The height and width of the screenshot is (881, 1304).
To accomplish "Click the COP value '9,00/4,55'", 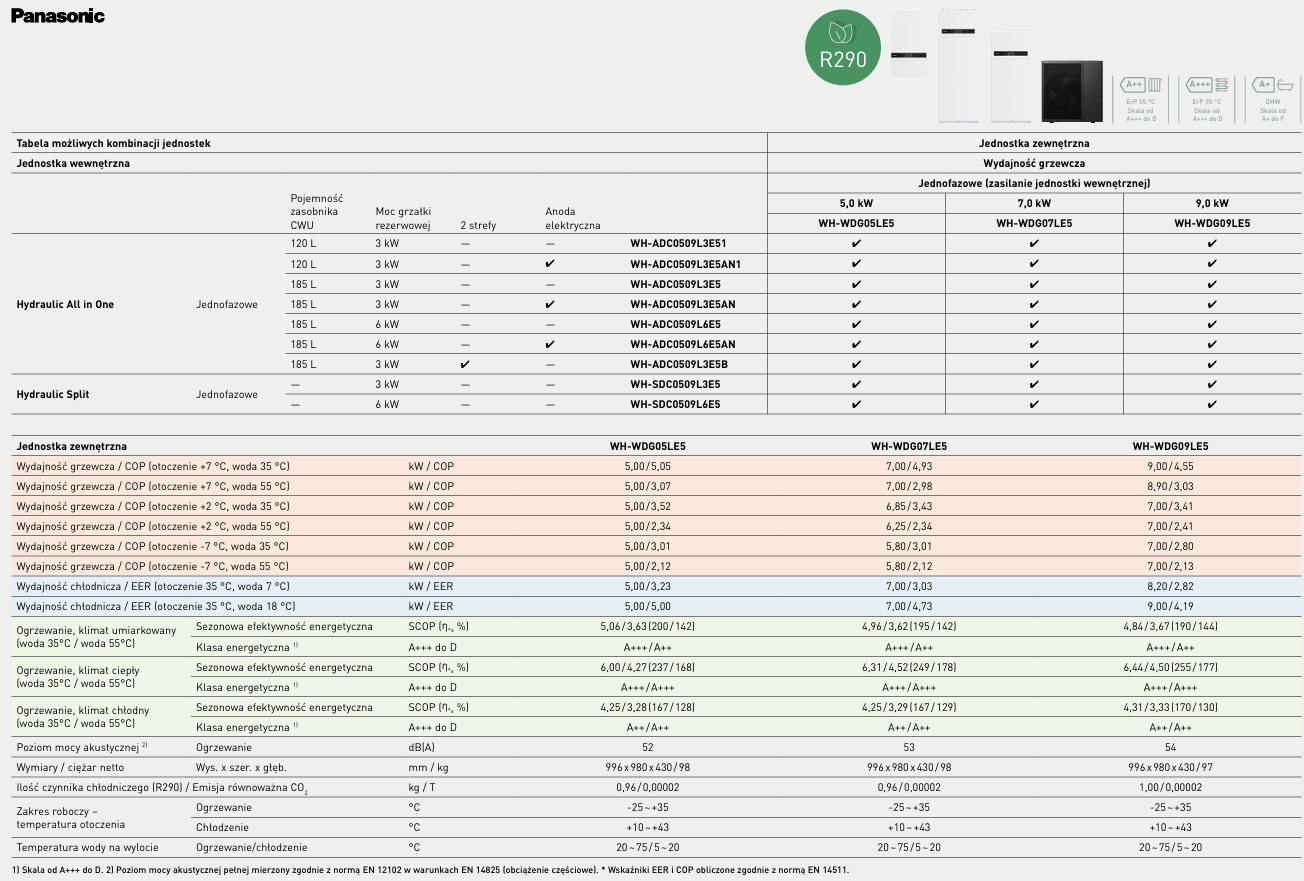I will coord(1170,466).
